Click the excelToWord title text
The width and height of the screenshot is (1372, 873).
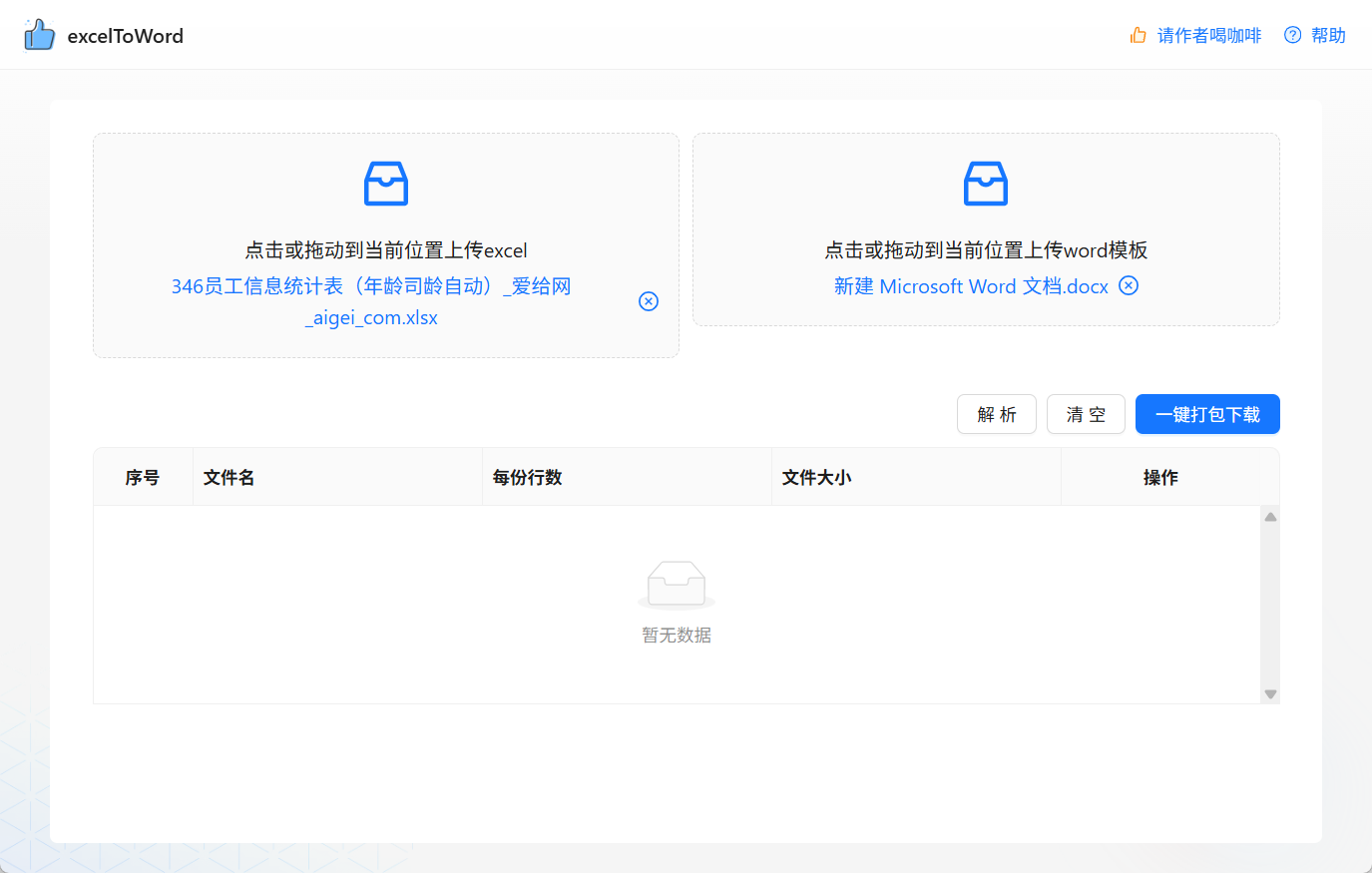pyautogui.click(x=125, y=35)
